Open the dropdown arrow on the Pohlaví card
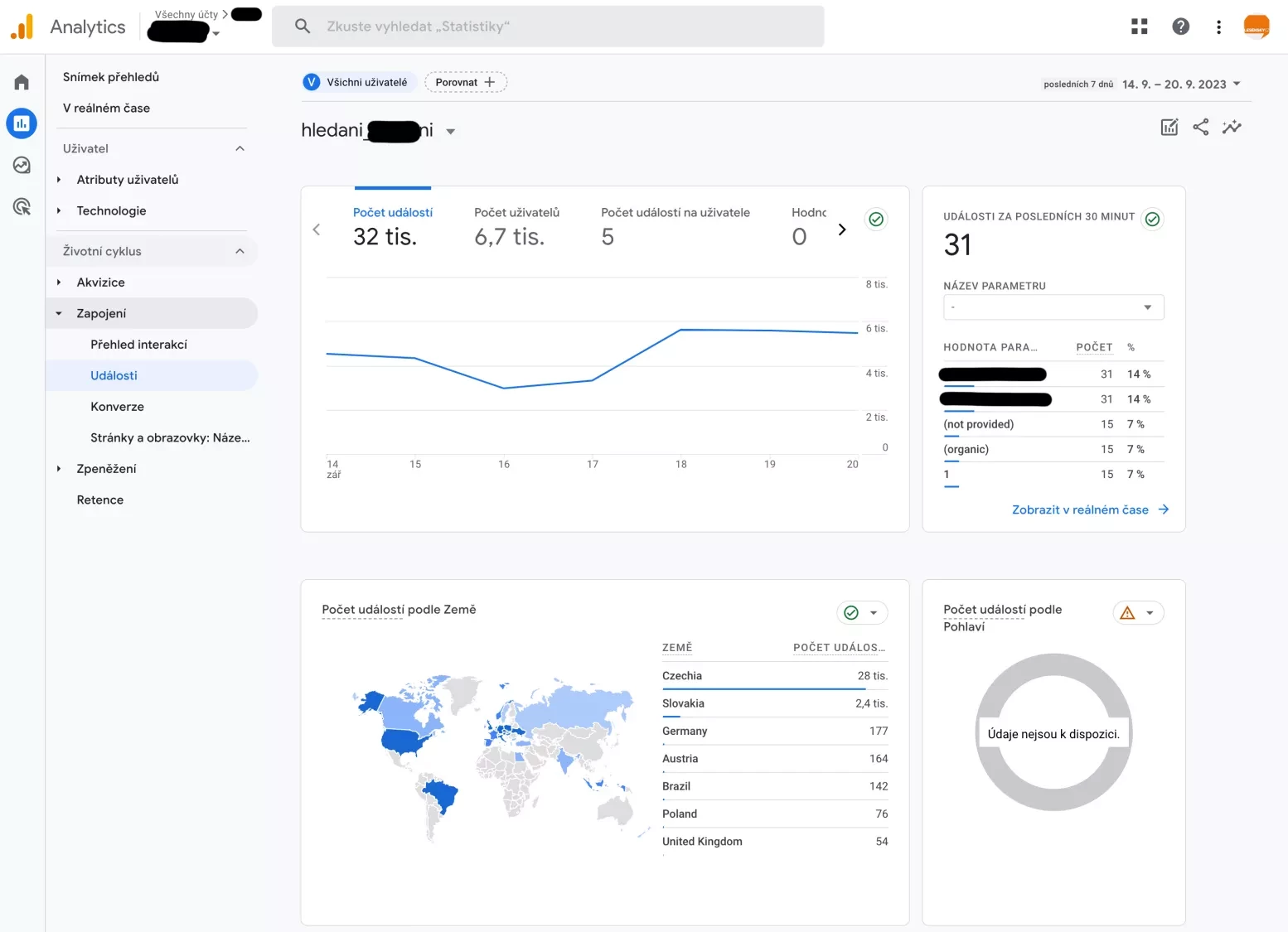The width and height of the screenshot is (1288, 932). (x=1150, y=613)
